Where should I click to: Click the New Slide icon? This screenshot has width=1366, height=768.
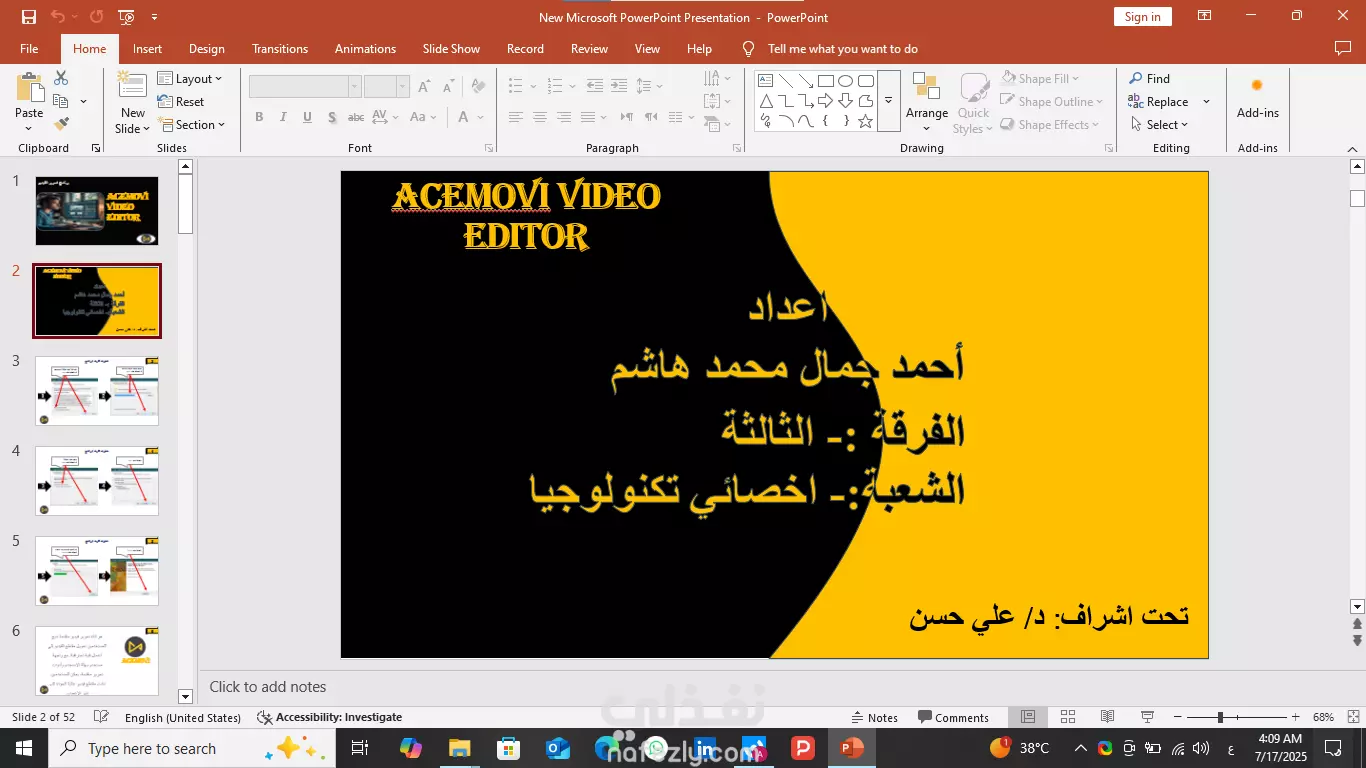point(132,87)
